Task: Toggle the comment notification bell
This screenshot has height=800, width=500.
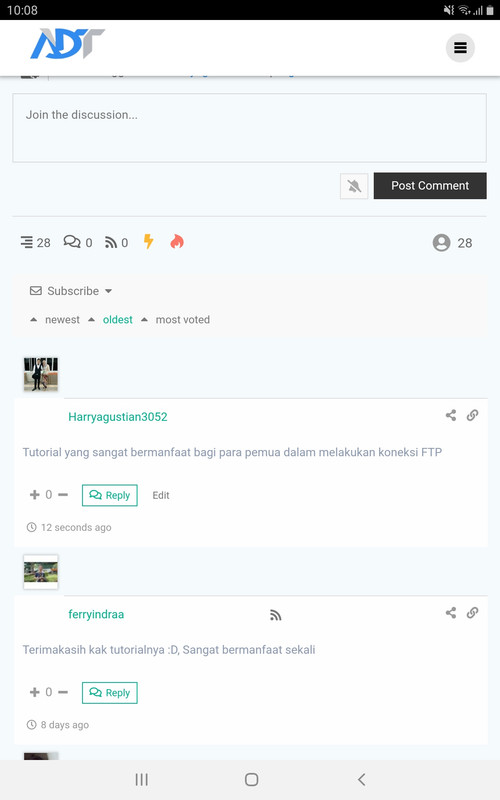Action: pos(354,186)
